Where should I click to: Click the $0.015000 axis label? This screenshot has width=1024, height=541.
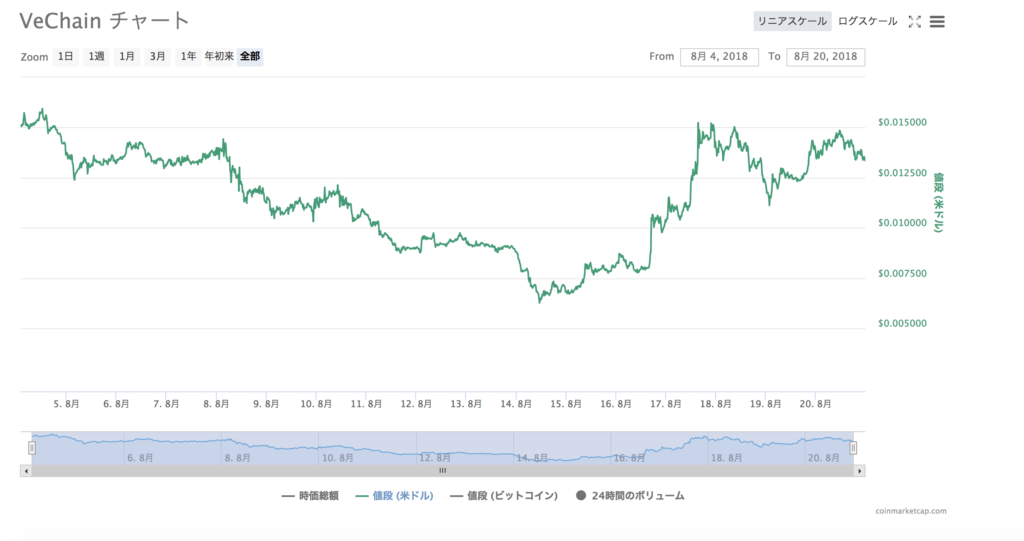[x=902, y=122]
